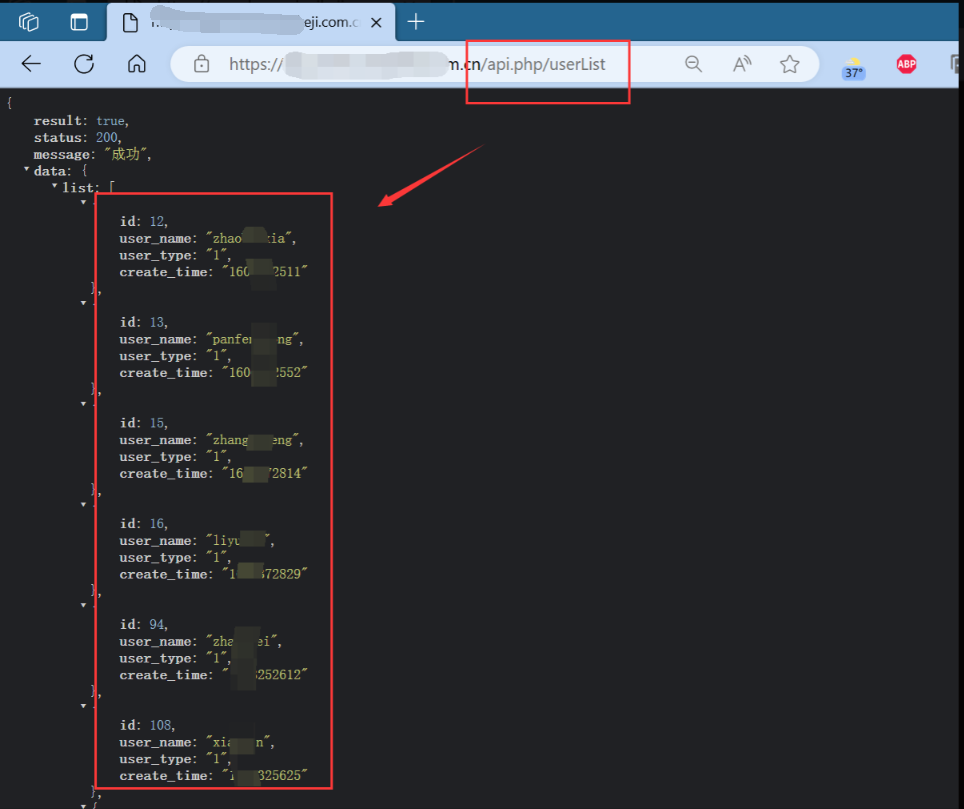Viewport: 964px width, 809px height.
Task: Open the zoom magnifier in address bar
Action: point(693,64)
